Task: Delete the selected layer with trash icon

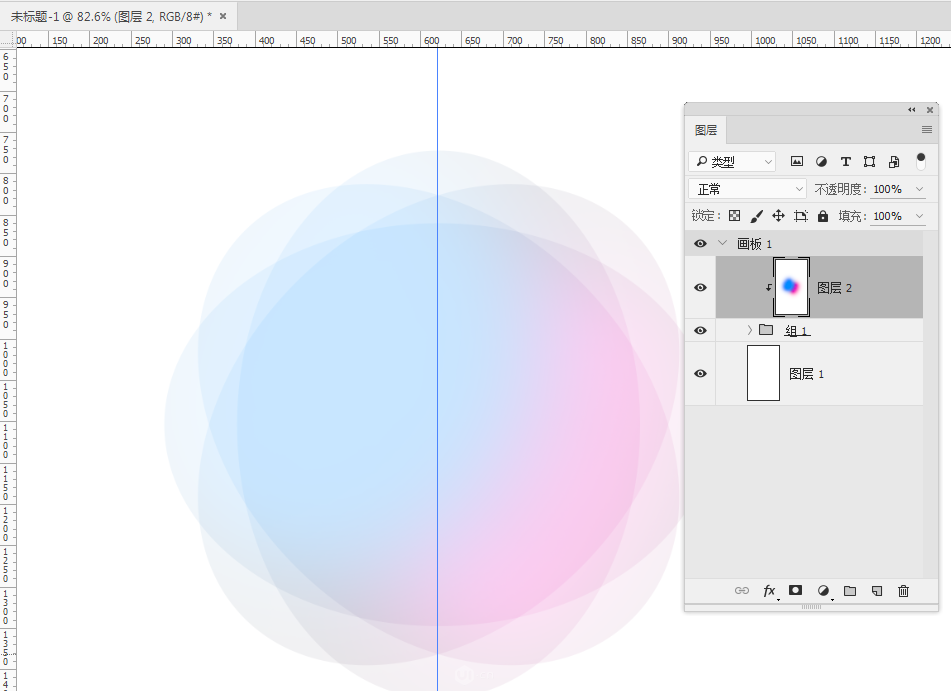Action: coord(903,591)
